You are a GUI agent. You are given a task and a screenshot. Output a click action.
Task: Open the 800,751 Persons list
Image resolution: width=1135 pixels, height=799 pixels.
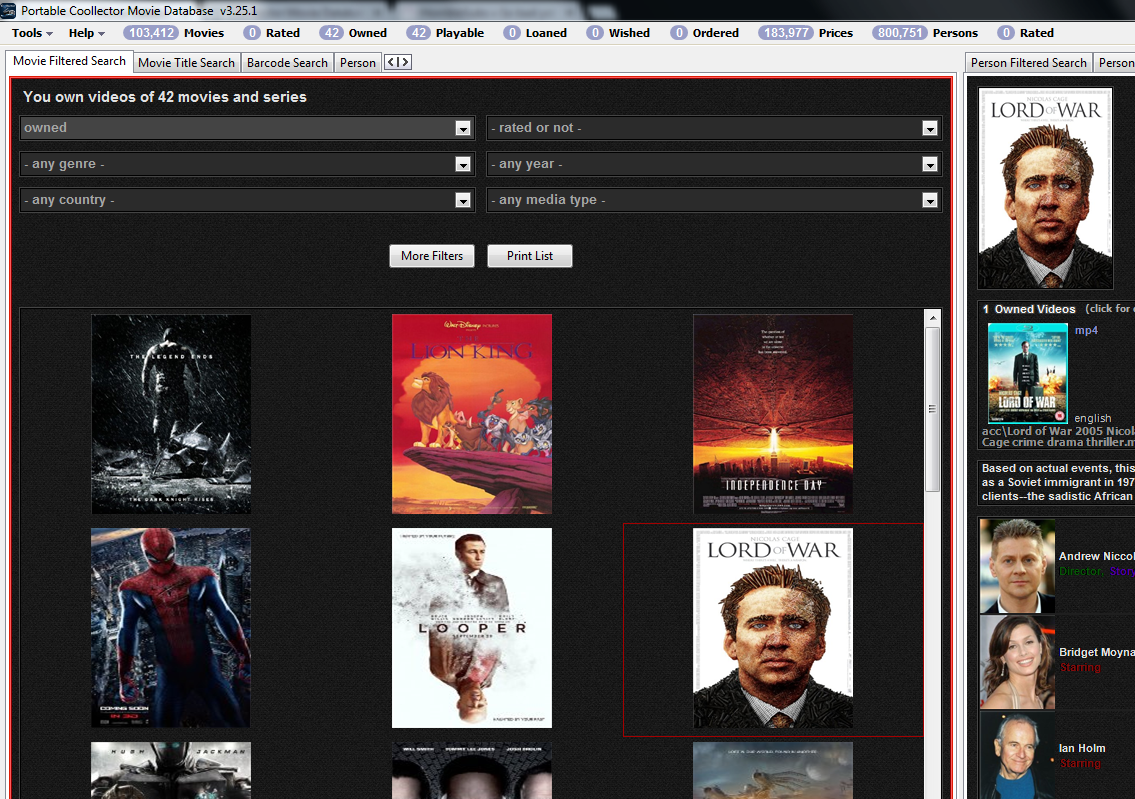point(925,33)
